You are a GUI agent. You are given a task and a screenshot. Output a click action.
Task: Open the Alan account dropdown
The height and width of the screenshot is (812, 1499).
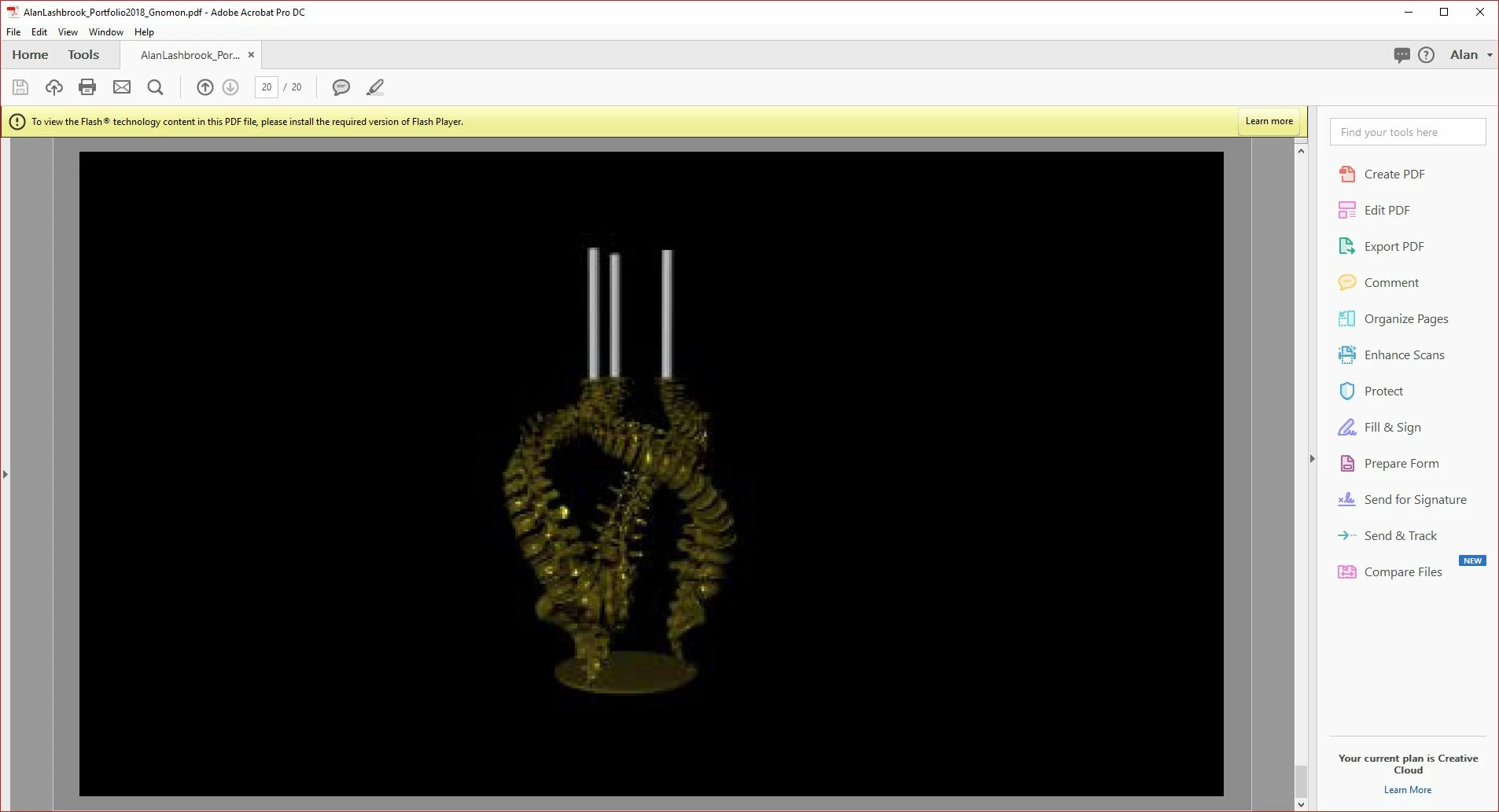point(1471,55)
